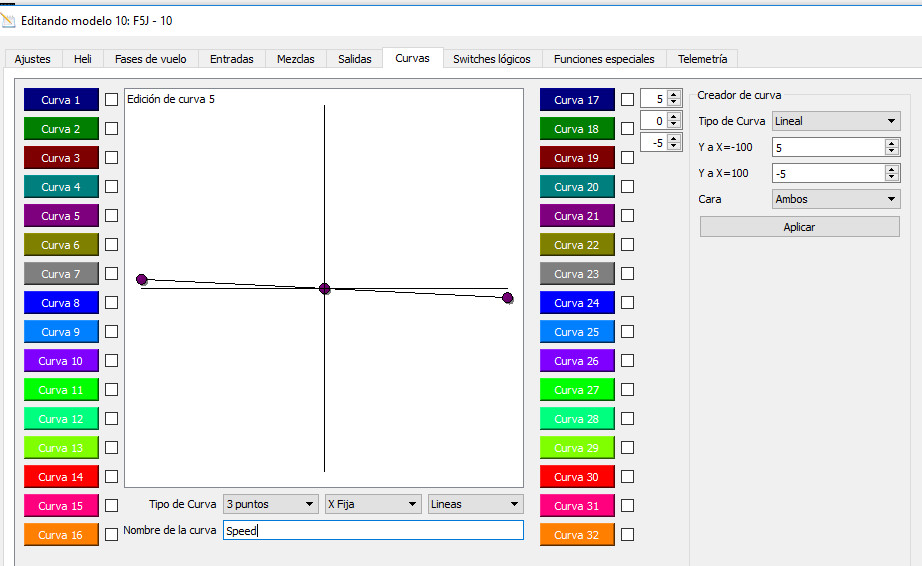Select the center curve point at origin
Image resolution: width=922 pixels, height=566 pixels.
click(x=324, y=289)
